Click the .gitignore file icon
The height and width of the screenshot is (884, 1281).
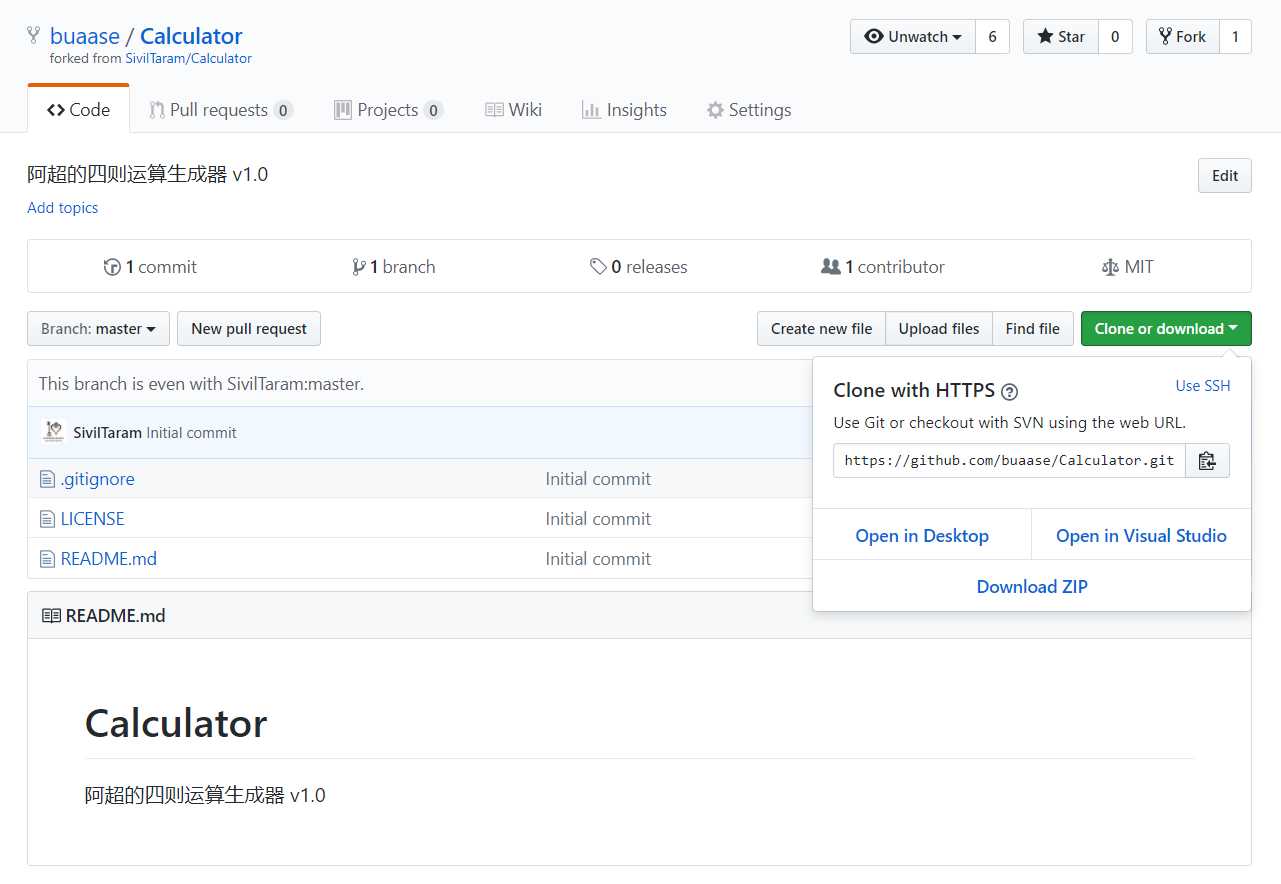[x=47, y=479]
